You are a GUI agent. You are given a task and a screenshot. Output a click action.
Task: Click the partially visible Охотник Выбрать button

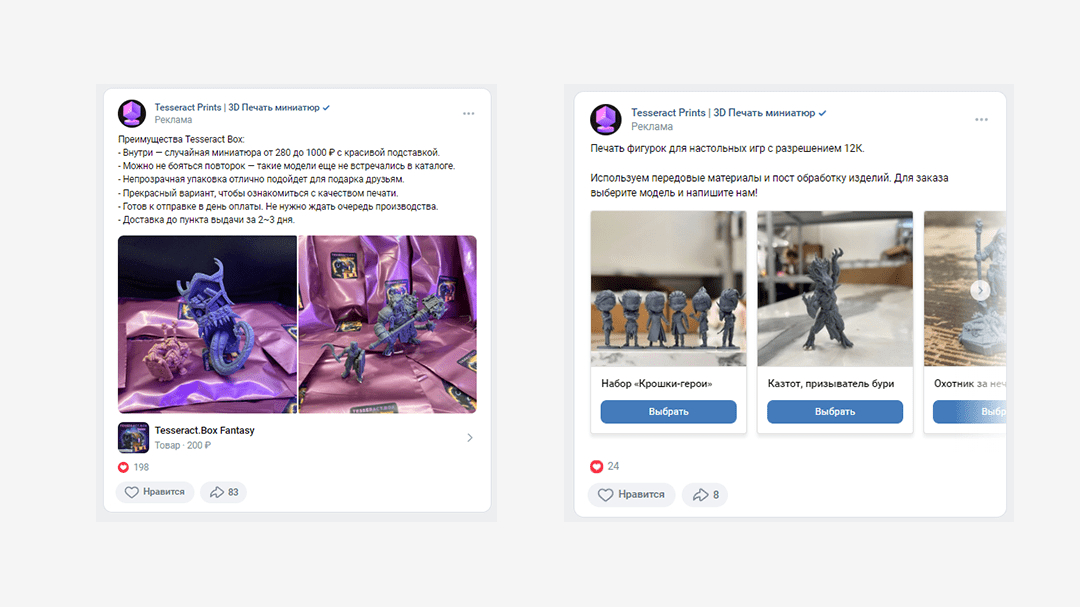tap(970, 411)
